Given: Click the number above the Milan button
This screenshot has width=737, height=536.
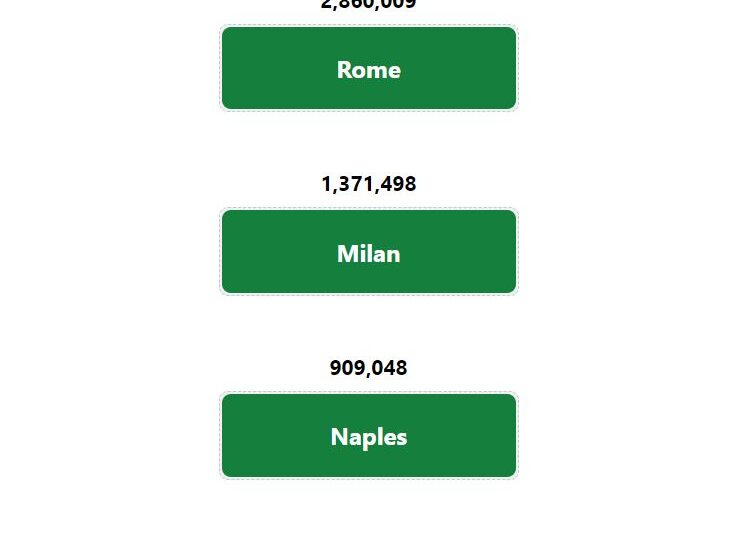Looking at the screenshot, I should point(369,184).
